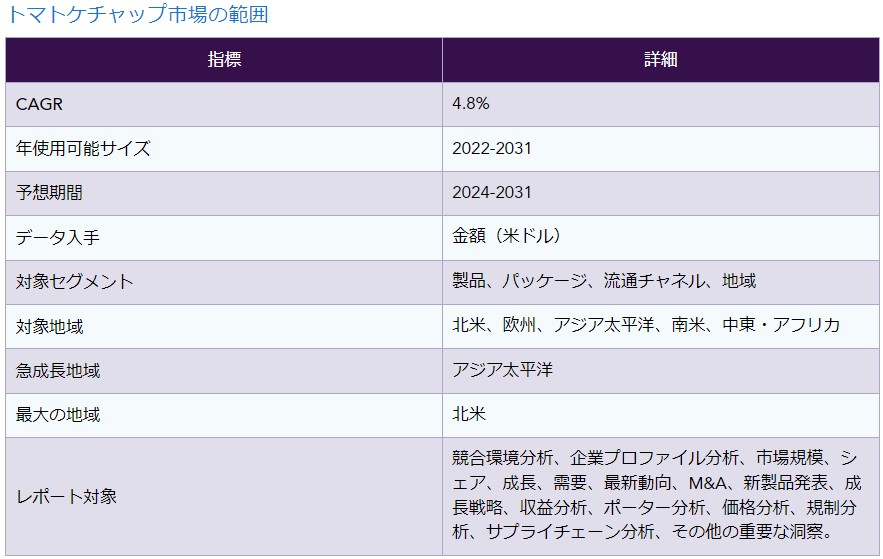Select the 金額（米ドル）value cell
This screenshot has height=559, width=883.
[x=506, y=237]
